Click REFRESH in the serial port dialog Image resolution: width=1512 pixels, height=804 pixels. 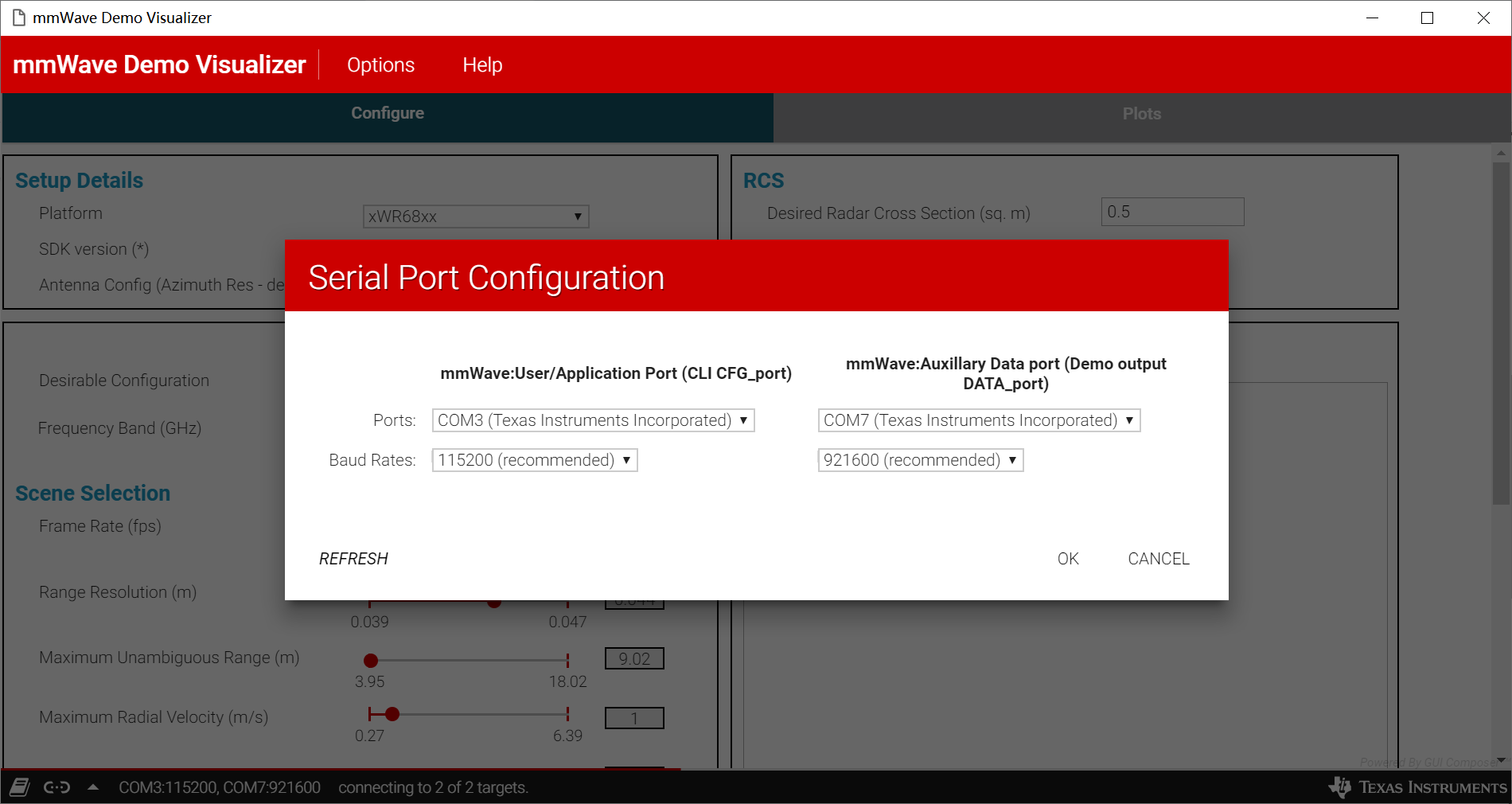click(x=353, y=559)
